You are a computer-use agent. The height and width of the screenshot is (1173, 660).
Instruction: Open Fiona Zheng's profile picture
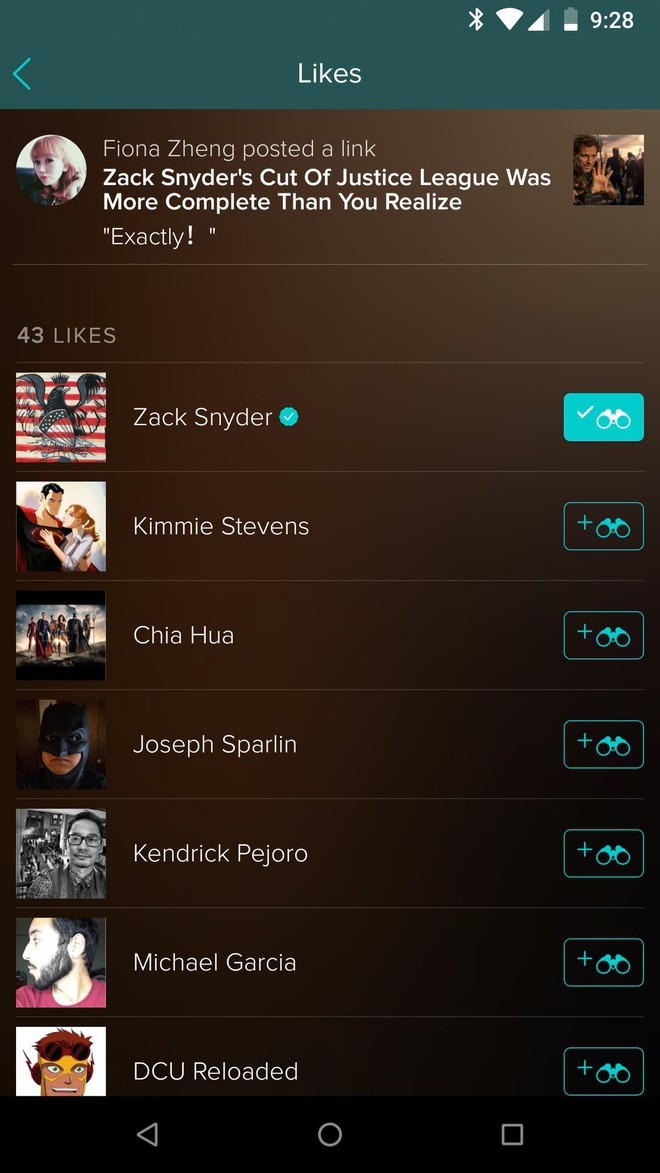click(51, 170)
